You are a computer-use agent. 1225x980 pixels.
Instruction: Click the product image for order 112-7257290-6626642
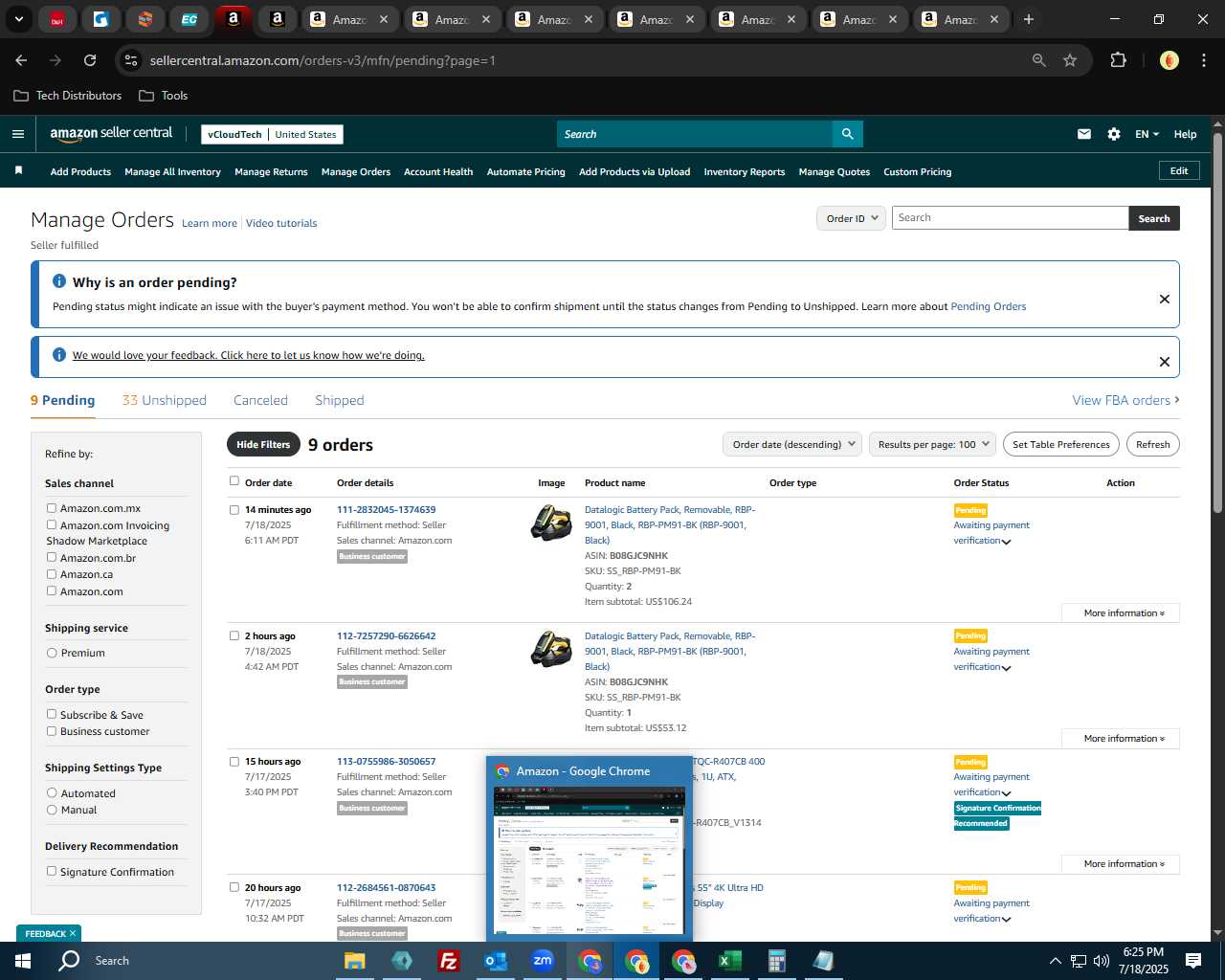pyautogui.click(x=551, y=650)
